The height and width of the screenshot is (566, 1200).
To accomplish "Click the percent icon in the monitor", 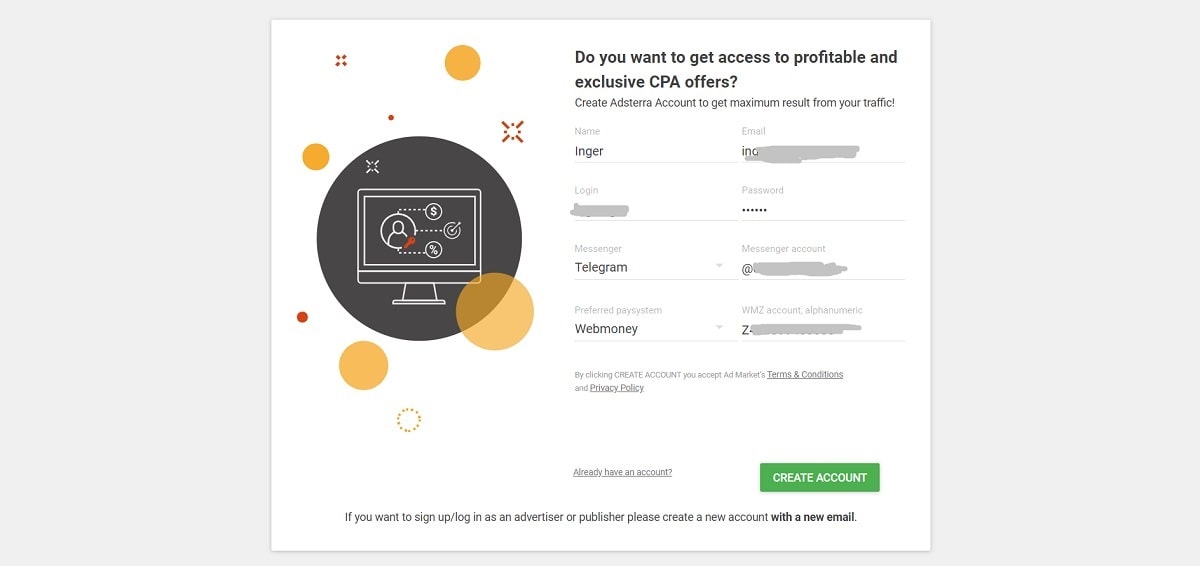I will pos(434,250).
